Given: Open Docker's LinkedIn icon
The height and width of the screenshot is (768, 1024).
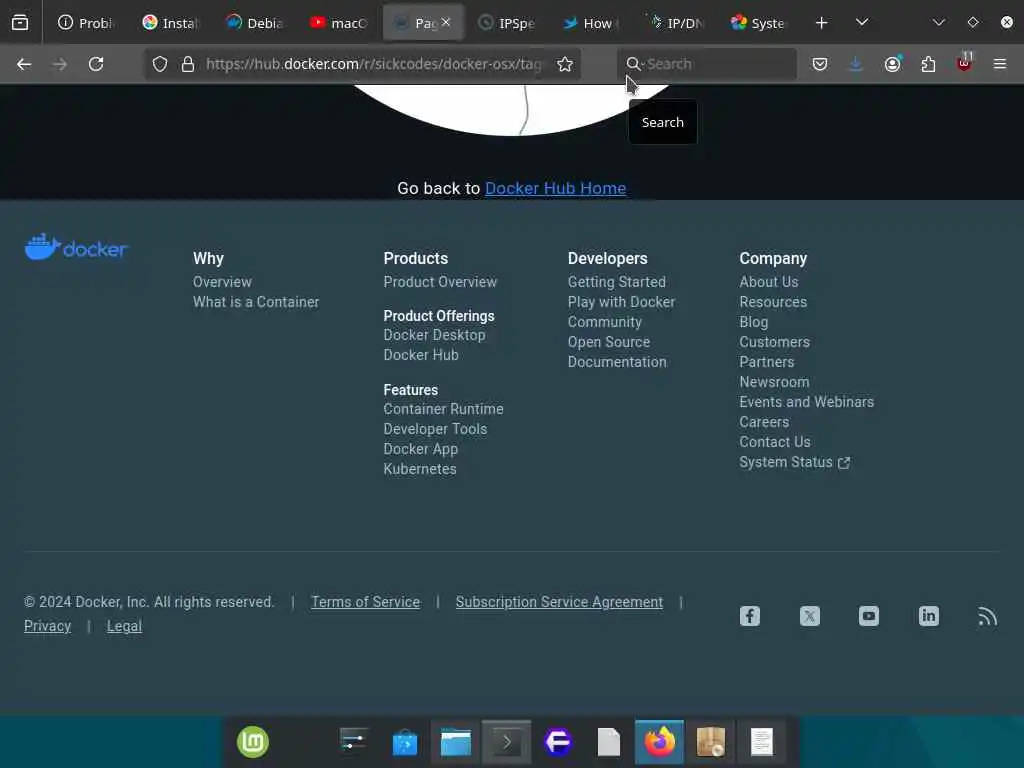Looking at the screenshot, I should (929, 616).
